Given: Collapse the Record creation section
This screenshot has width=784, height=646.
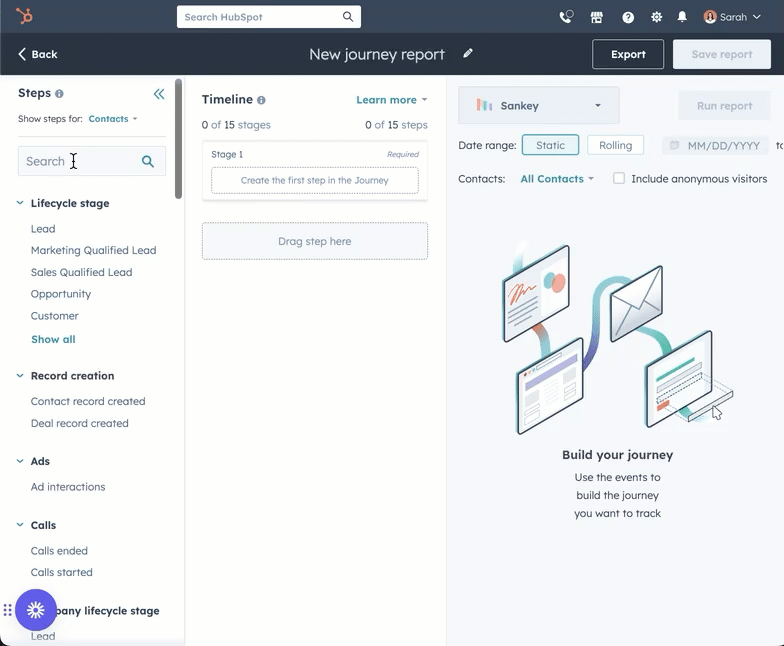Looking at the screenshot, I should 20,376.
